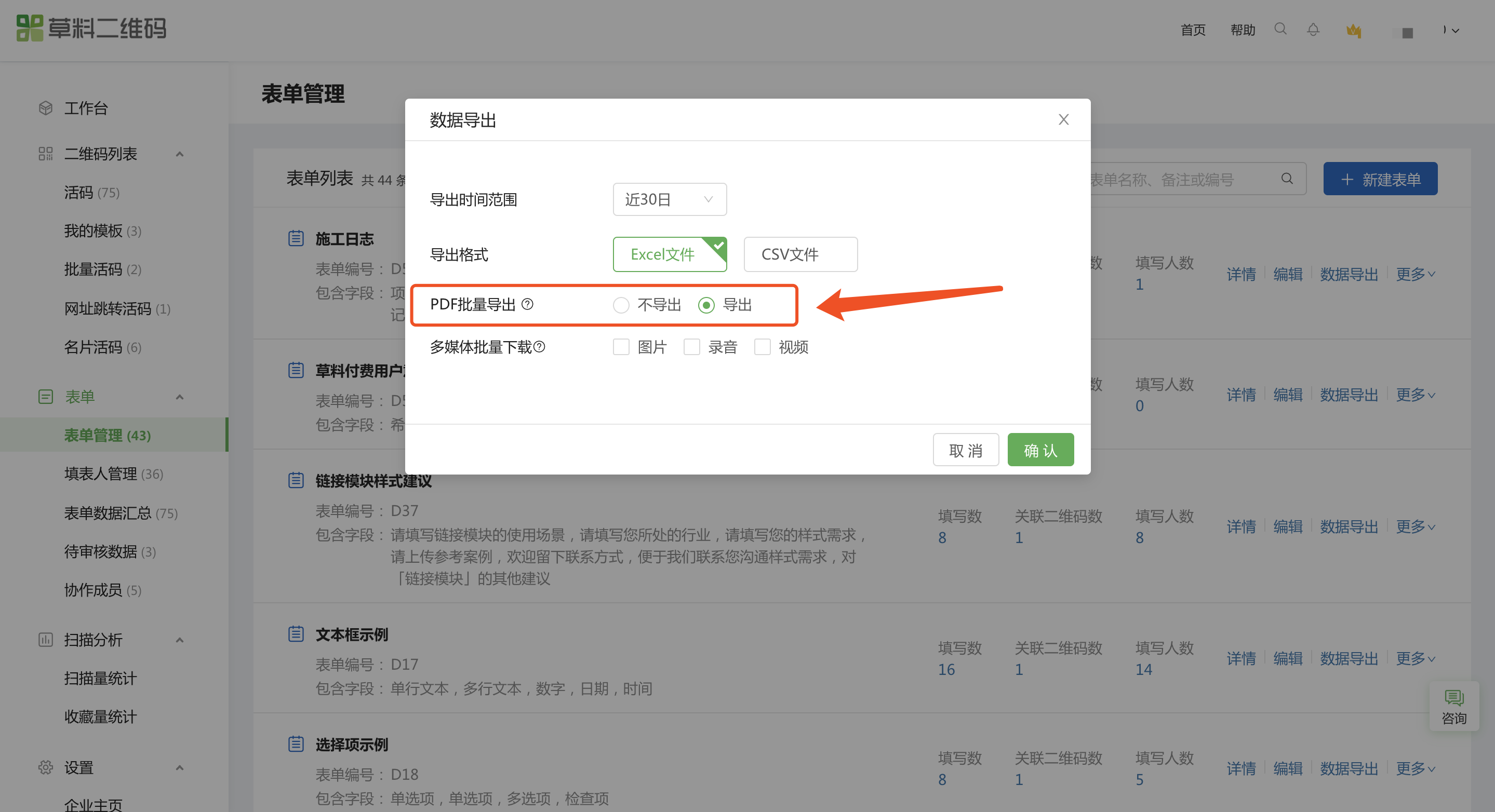Select 导出 for PDF批量导出
Image resolution: width=1495 pixels, height=812 pixels.
(724, 304)
